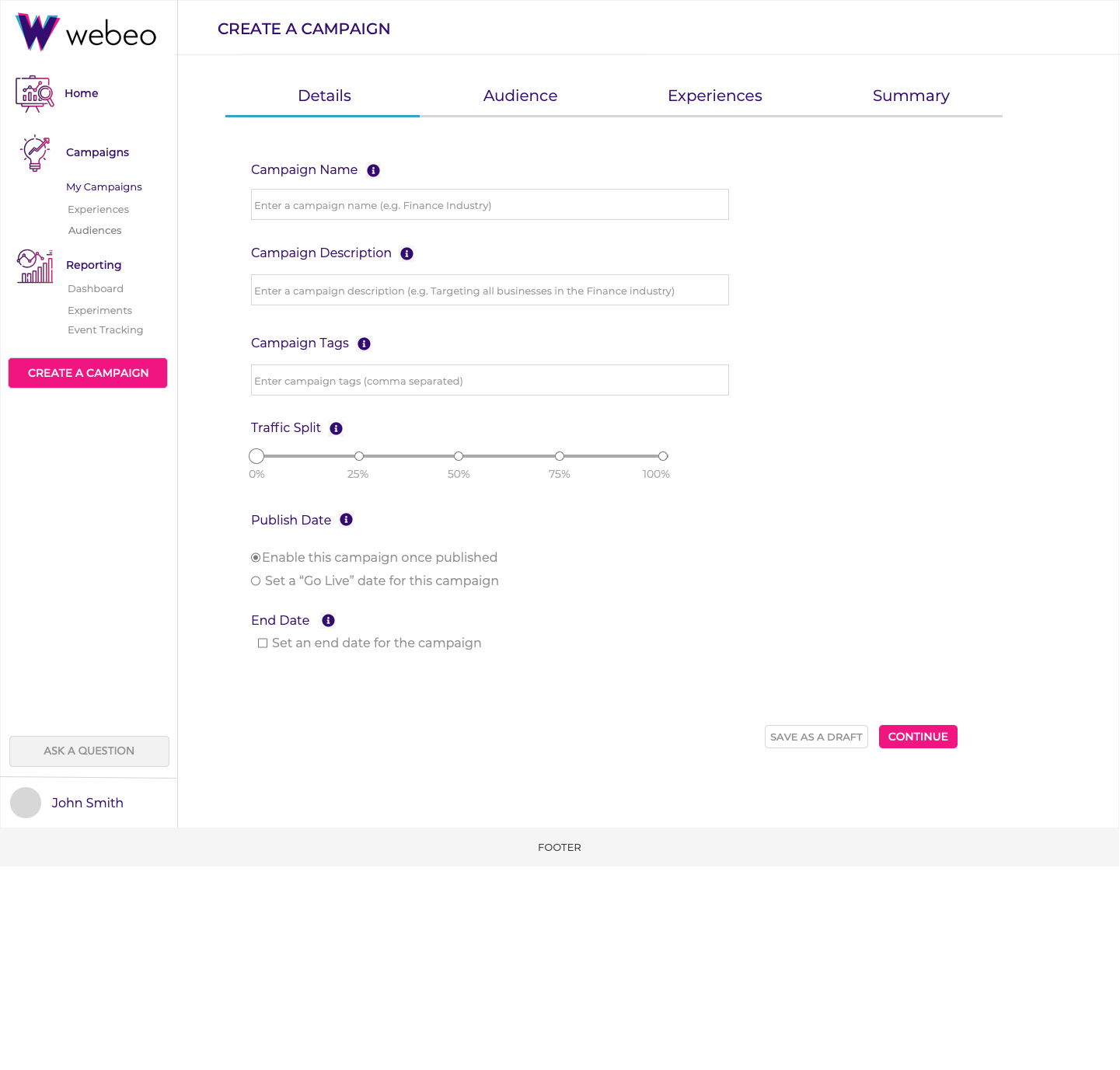The width and height of the screenshot is (1120, 1070).
Task: Save the campaign as a draft
Action: (816, 737)
